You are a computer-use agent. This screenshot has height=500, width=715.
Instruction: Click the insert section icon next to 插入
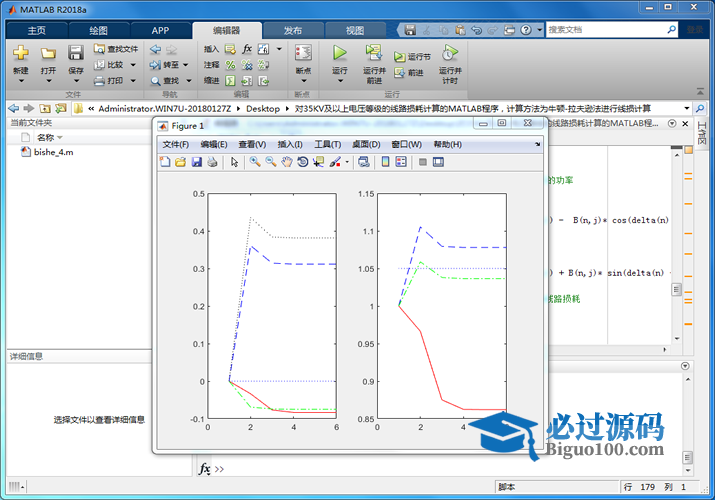pos(230,49)
